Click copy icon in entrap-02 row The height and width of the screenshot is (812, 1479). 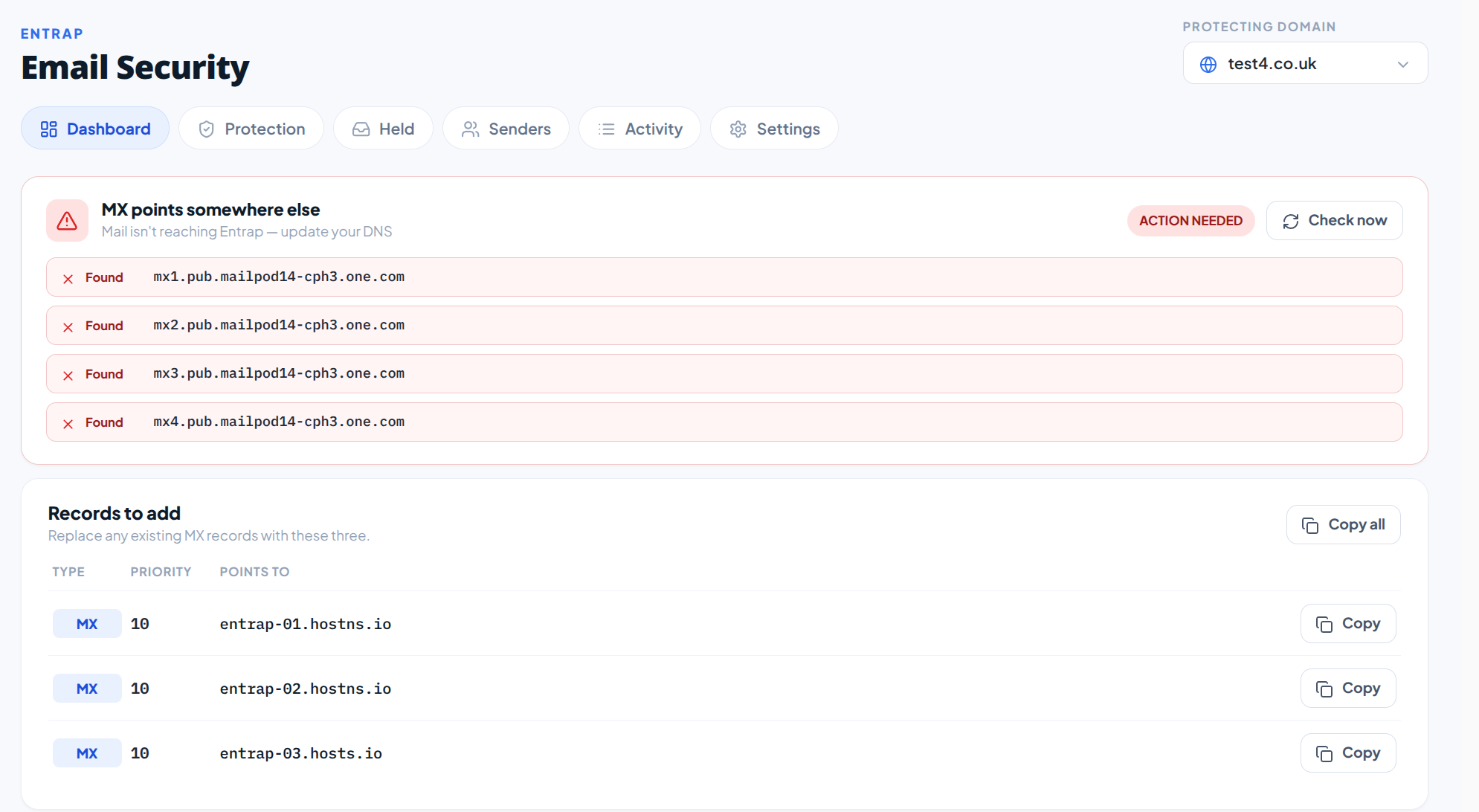(1324, 689)
